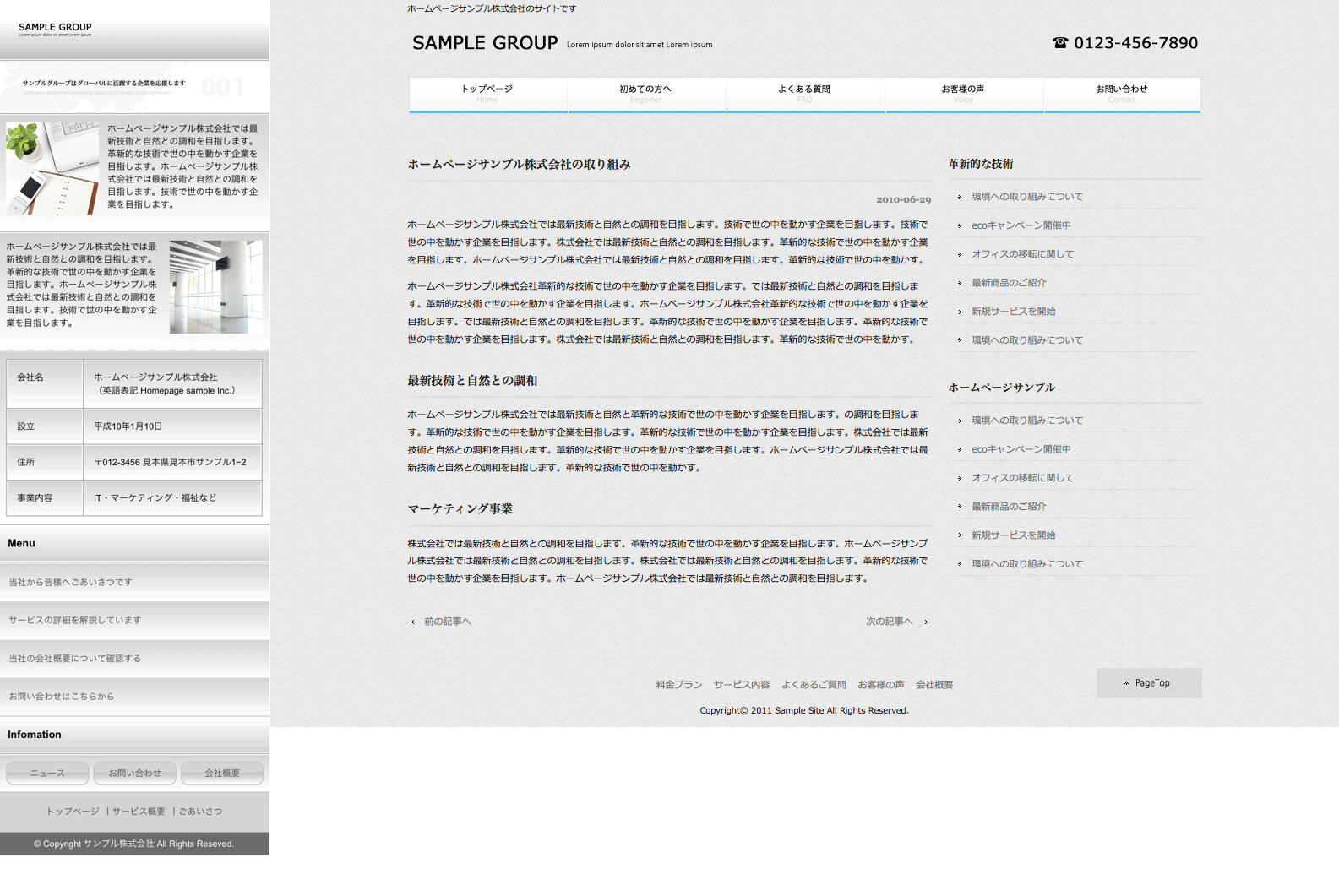Select サービスの詳細を解説しています menu item
This screenshot has height=896, width=1339.
pos(75,621)
